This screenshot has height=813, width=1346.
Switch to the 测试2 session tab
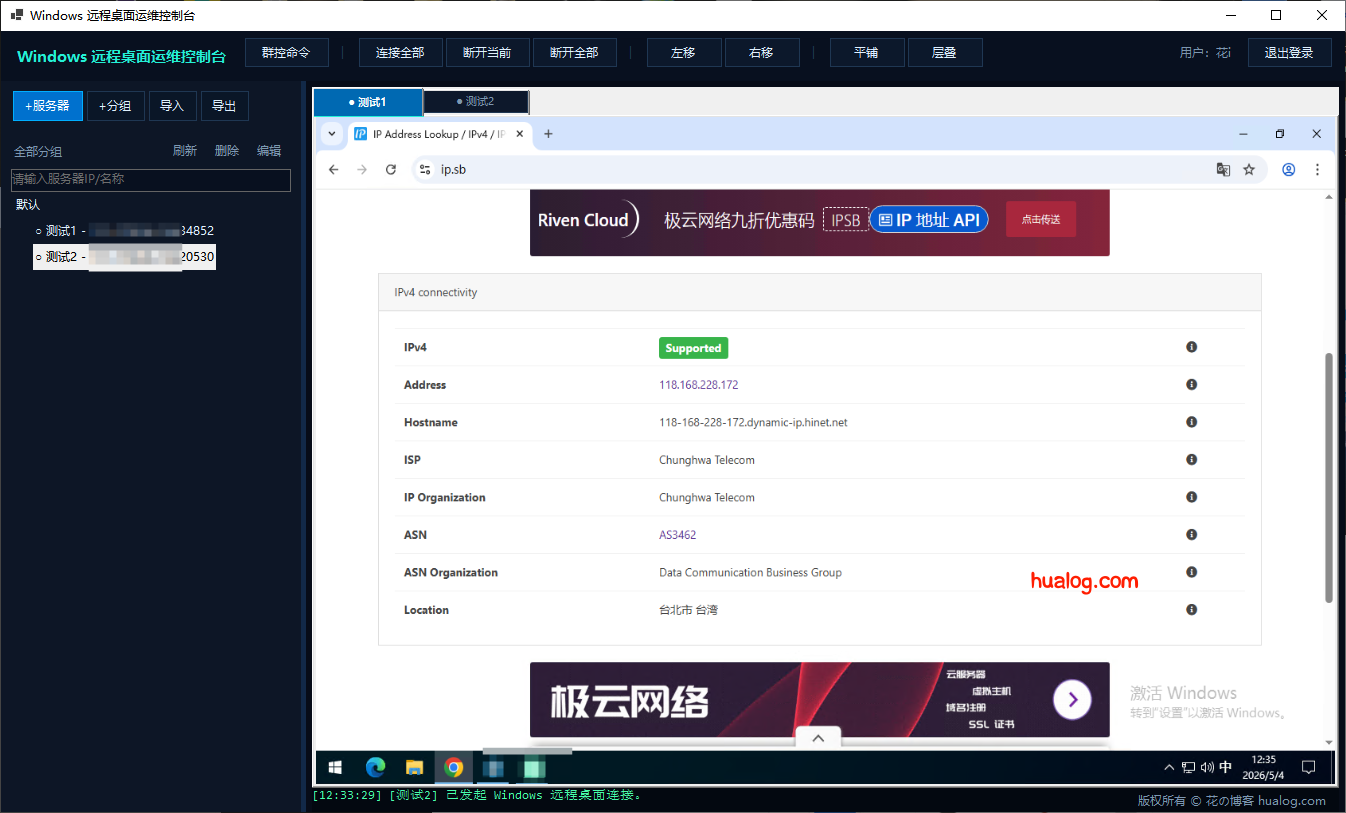[x=476, y=102]
